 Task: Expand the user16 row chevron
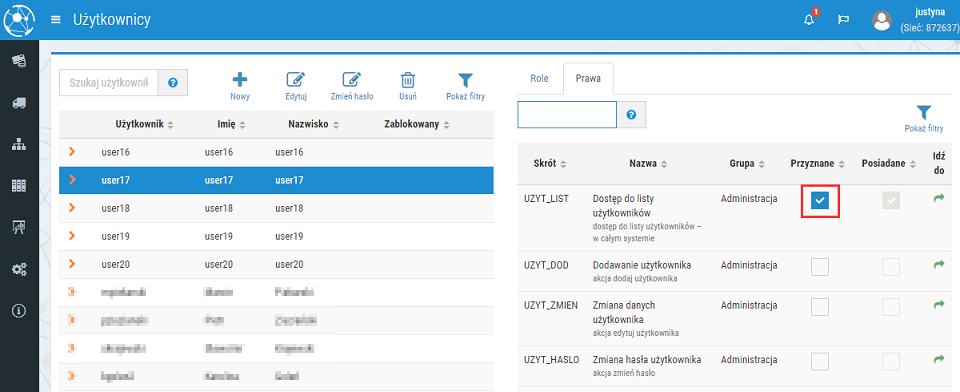click(x=72, y=151)
